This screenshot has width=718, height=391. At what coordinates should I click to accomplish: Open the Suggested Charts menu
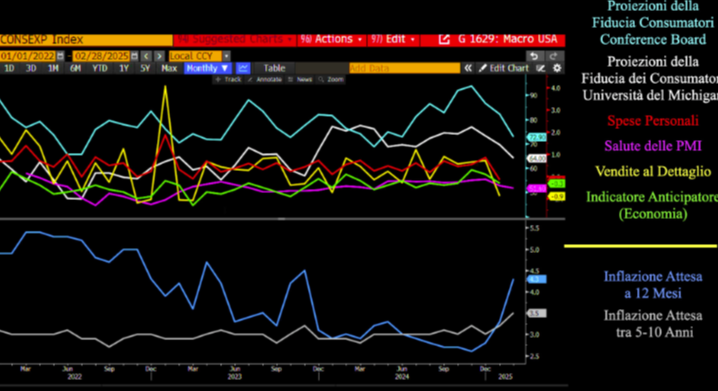[x=235, y=39]
